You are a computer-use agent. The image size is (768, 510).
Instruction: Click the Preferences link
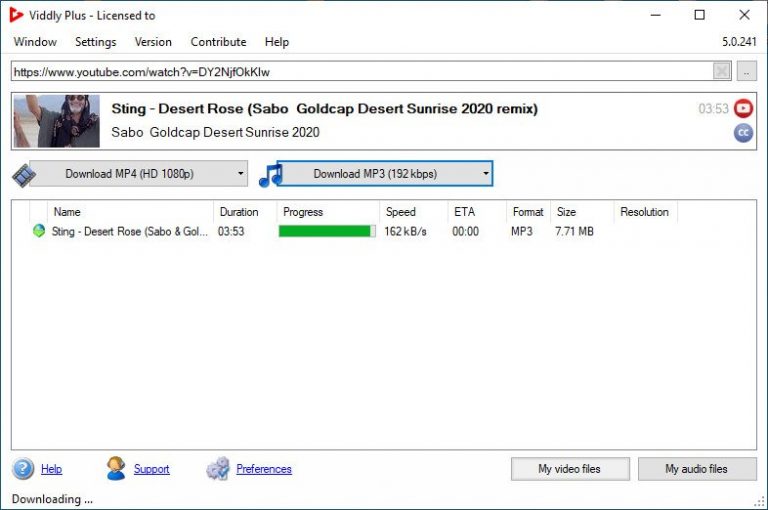[264, 469]
